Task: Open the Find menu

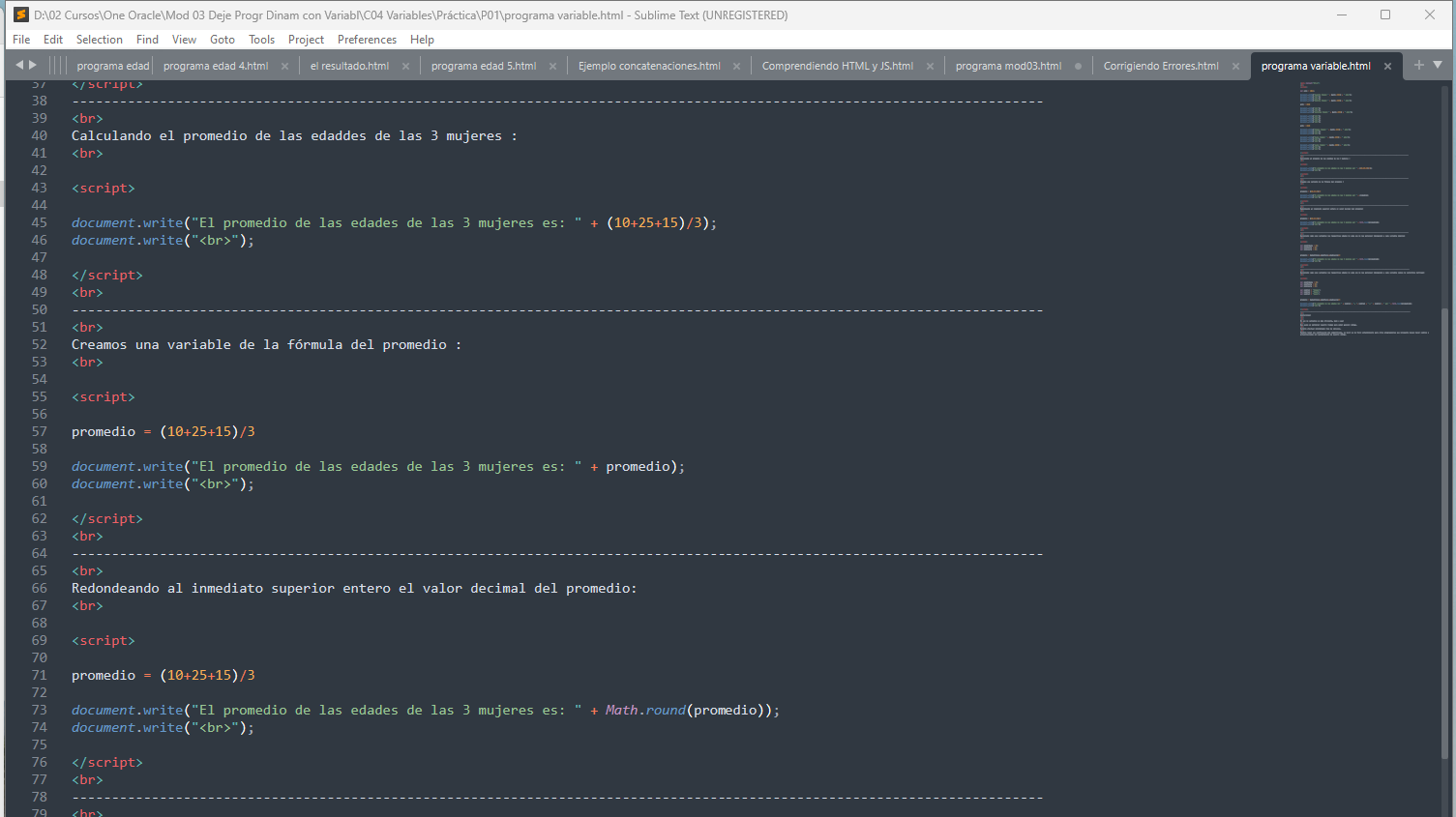Action: (x=147, y=40)
